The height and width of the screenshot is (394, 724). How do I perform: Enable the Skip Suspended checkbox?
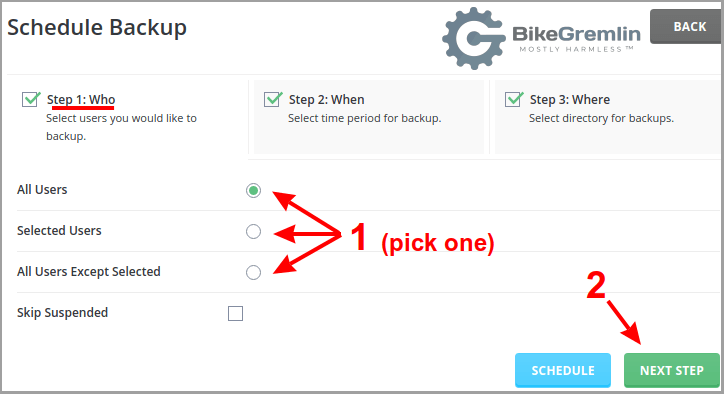(x=235, y=313)
